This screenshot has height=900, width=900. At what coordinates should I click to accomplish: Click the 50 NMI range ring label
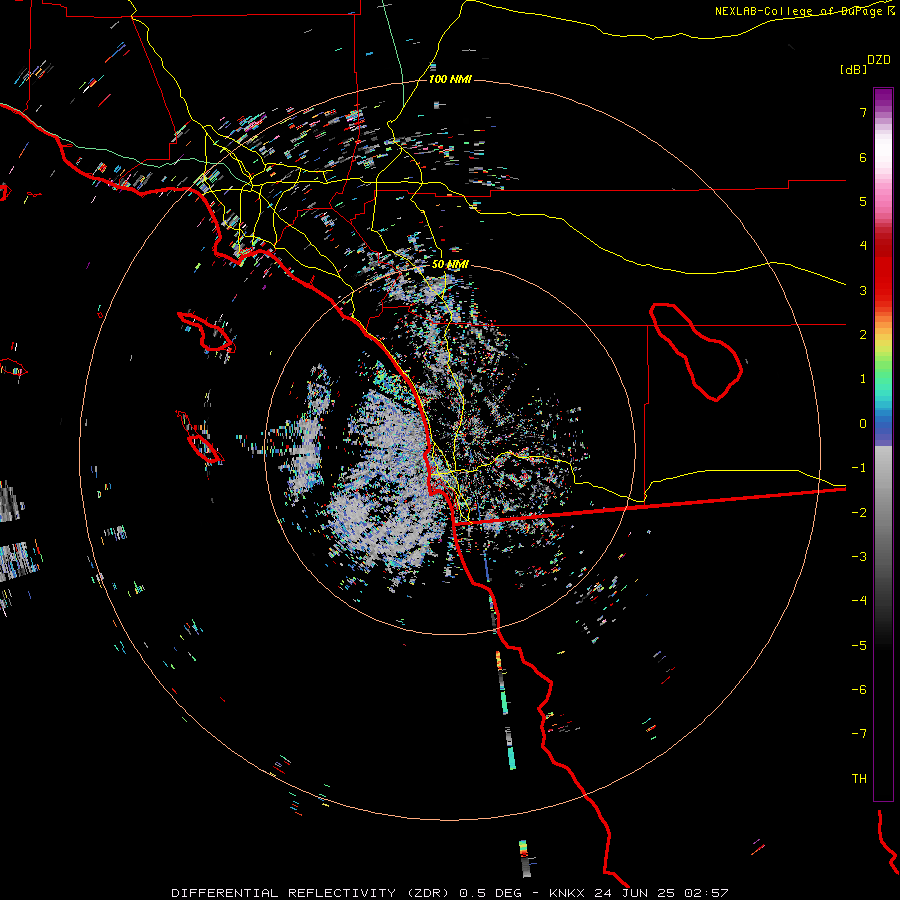(x=450, y=264)
